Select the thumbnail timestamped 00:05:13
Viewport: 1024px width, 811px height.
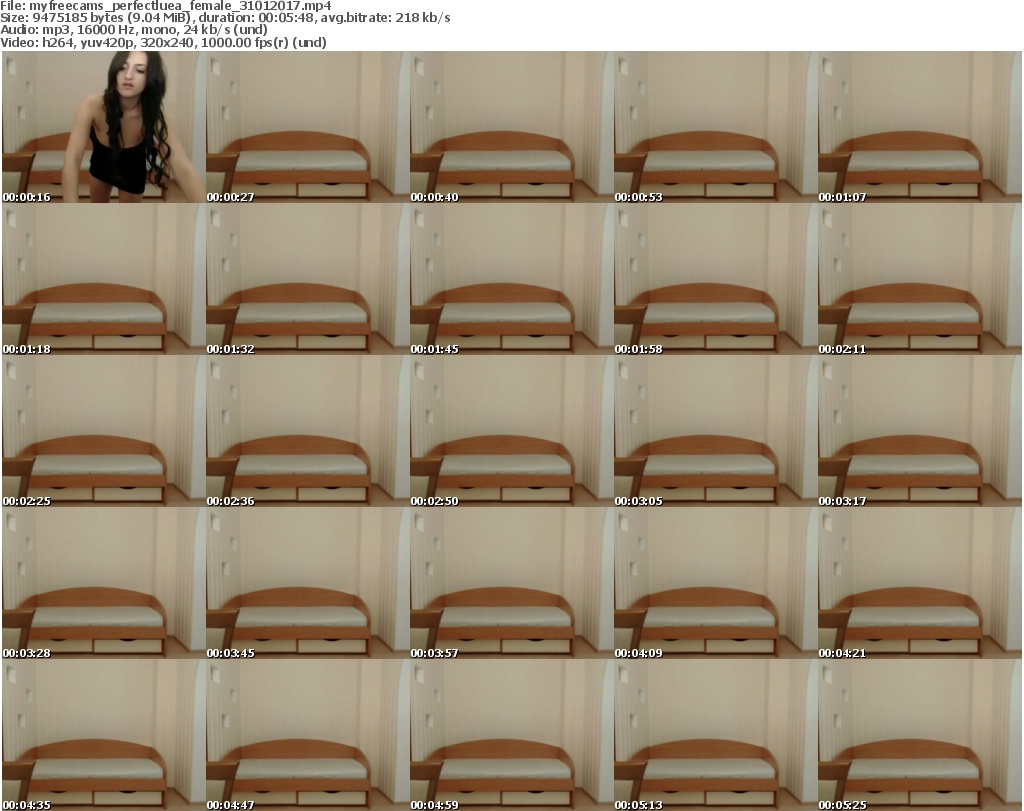click(x=715, y=735)
